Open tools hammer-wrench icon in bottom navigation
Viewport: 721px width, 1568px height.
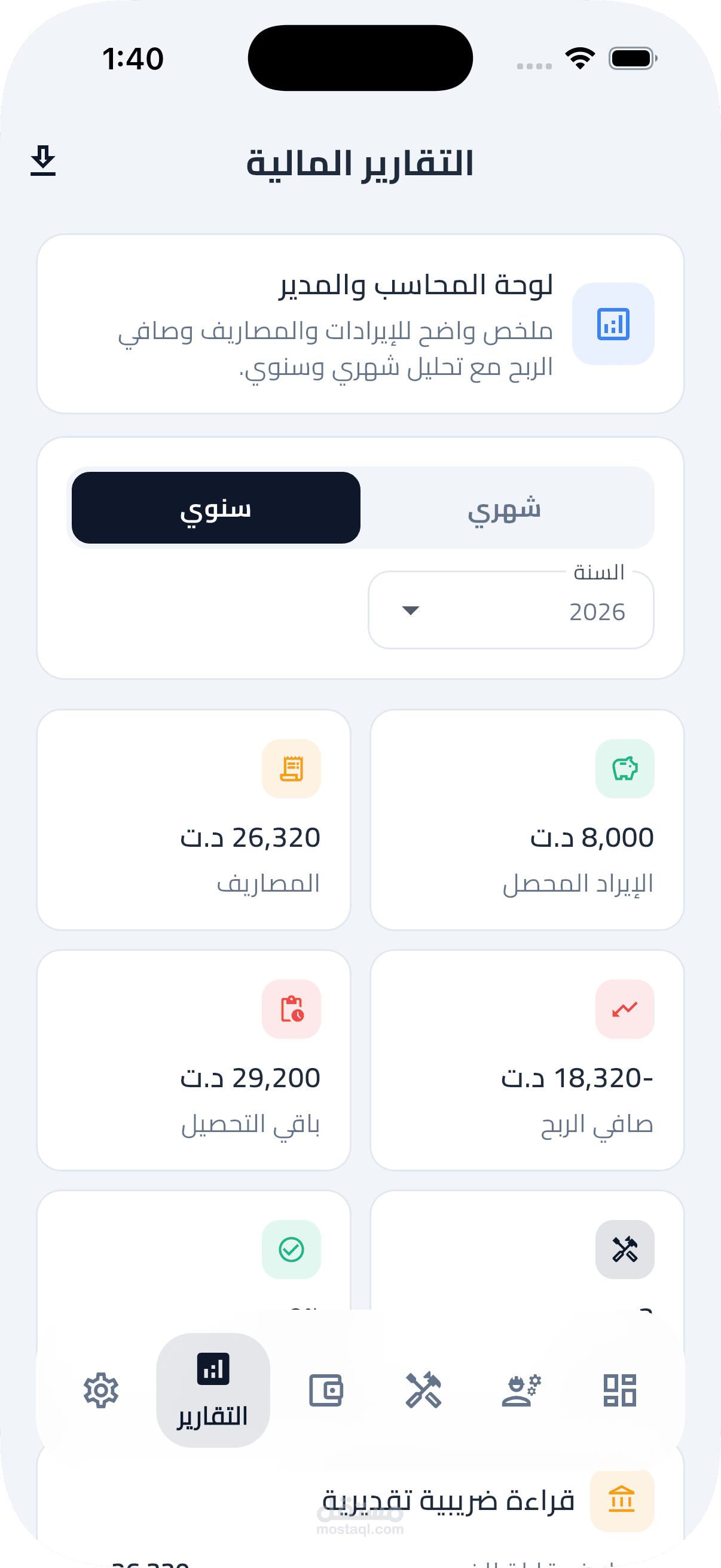point(423,1391)
